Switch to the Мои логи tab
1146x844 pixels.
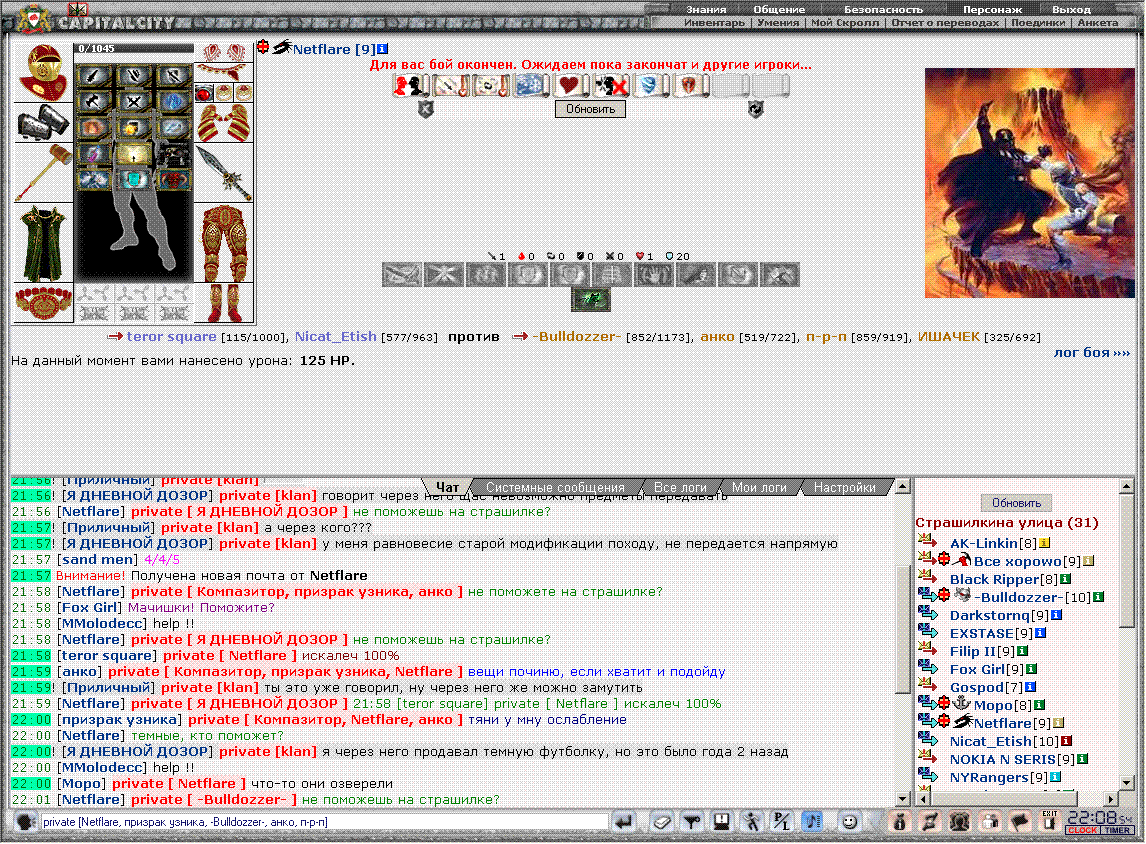click(x=759, y=487)
